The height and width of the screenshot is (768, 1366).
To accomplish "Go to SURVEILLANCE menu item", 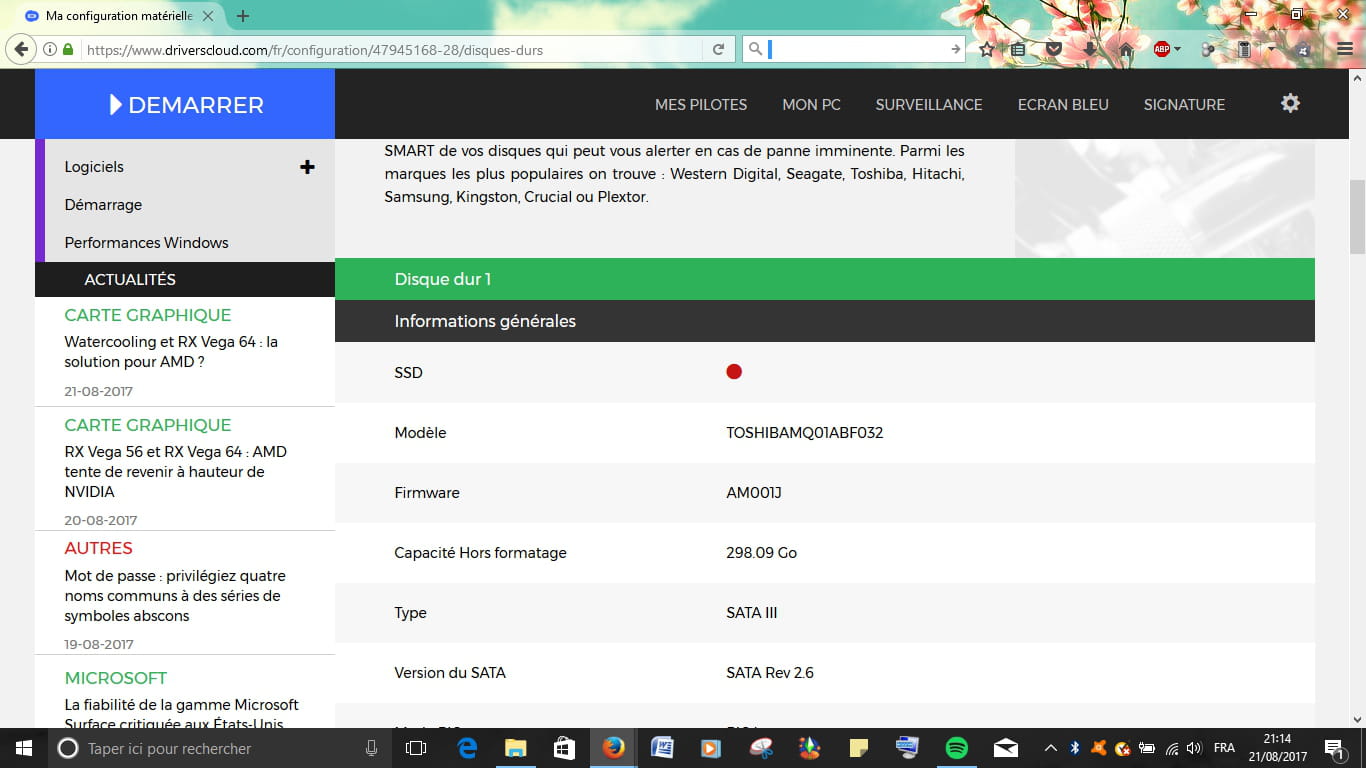I will tap(929, 104).
